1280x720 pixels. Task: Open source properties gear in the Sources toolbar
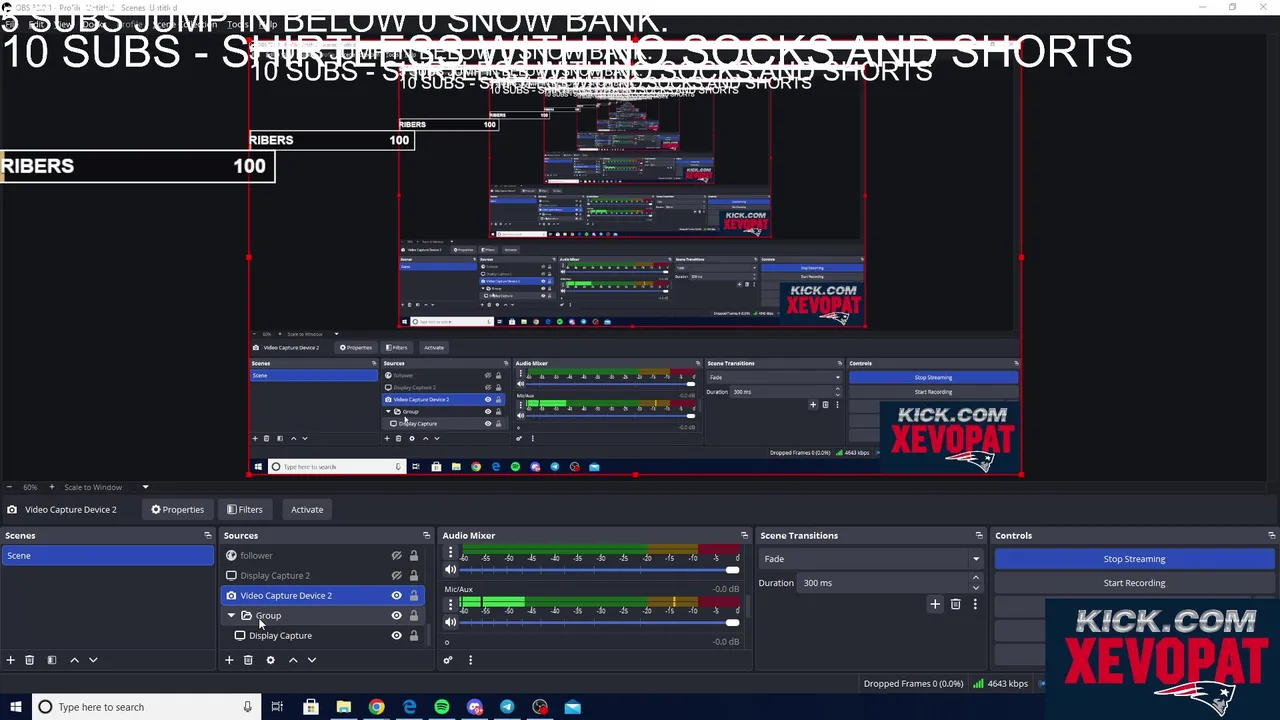[270, 660]
